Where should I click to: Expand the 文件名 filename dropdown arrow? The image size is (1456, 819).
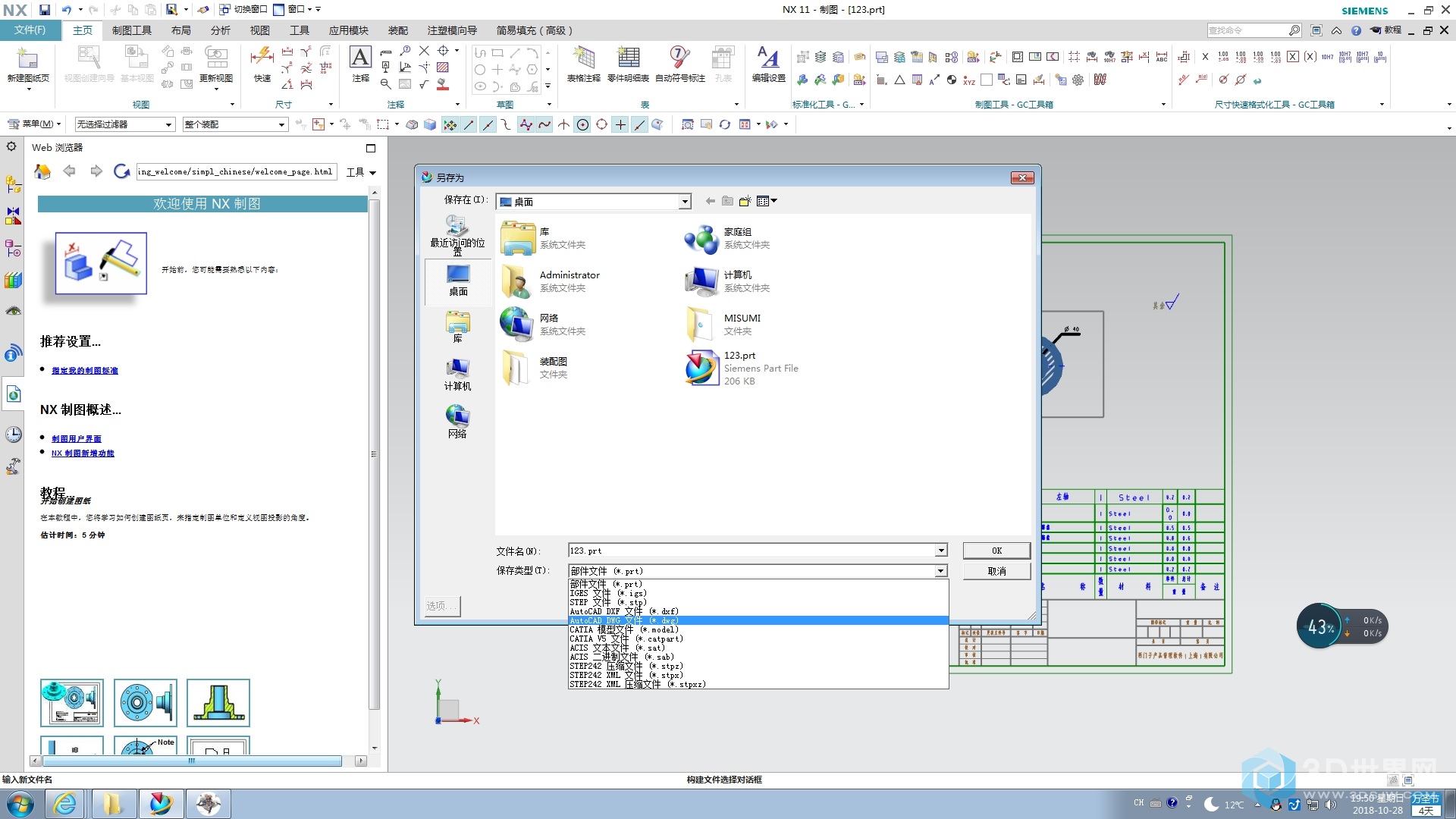pyautogui.click(x=940, y=551)
